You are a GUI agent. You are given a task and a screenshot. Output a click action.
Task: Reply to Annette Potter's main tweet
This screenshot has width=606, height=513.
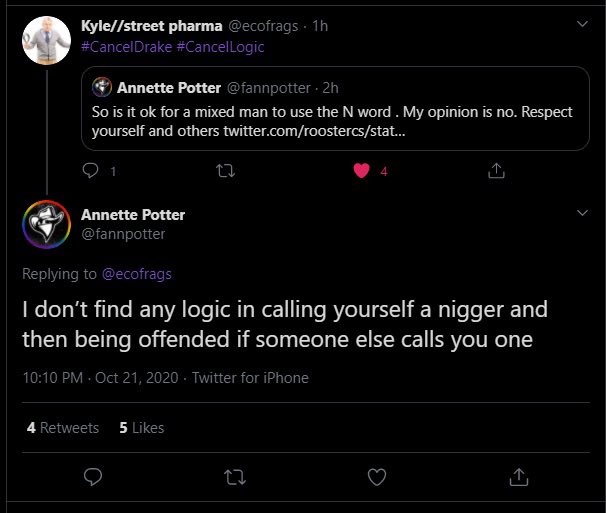[93, 477]
